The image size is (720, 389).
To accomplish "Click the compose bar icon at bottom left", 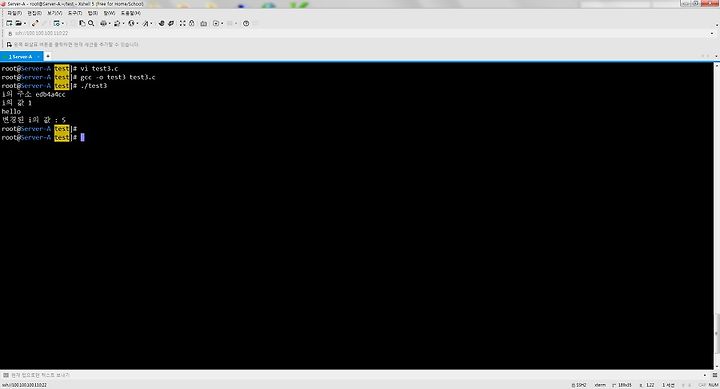I will pyautogui.click(x=6, y=375).
